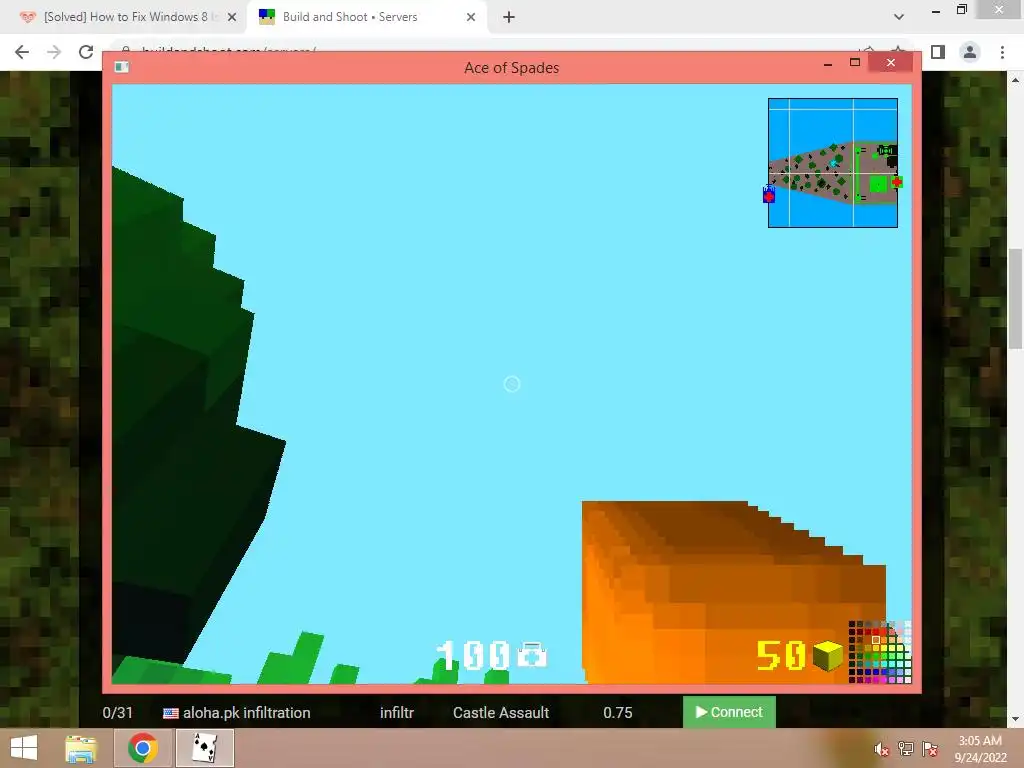Click the Ace of Spades window title icon

click(121, 67)
